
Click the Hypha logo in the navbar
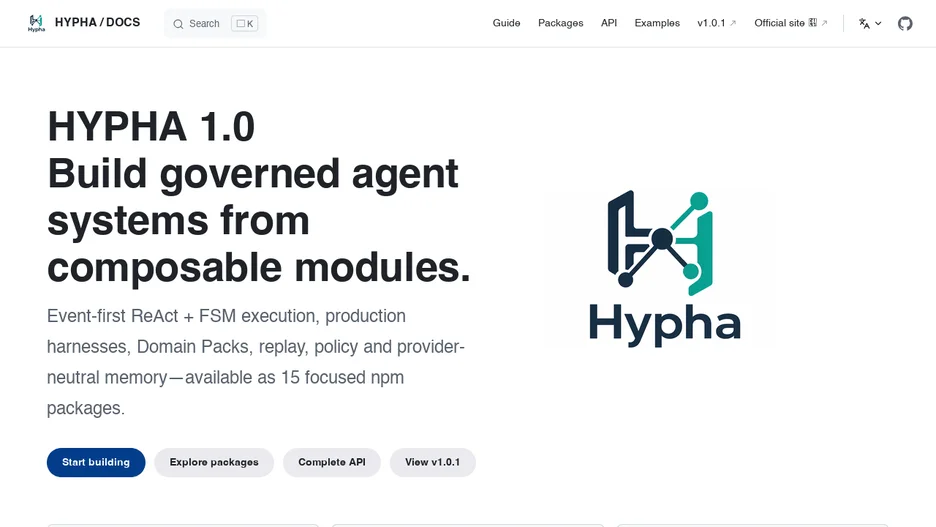pos(36,23)
